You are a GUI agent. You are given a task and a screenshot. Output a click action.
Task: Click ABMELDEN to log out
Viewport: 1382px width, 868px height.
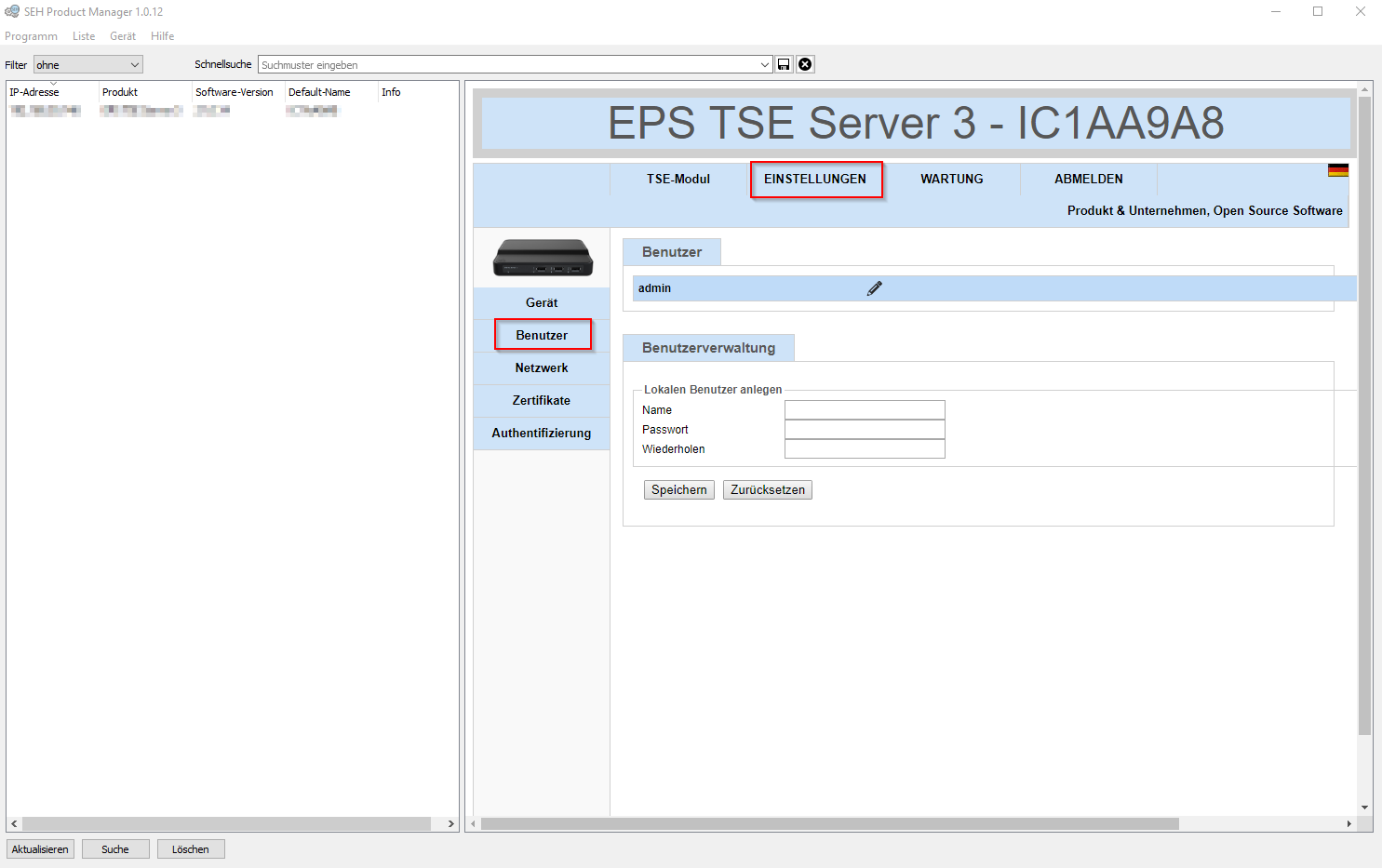(x=1088, y=179)
